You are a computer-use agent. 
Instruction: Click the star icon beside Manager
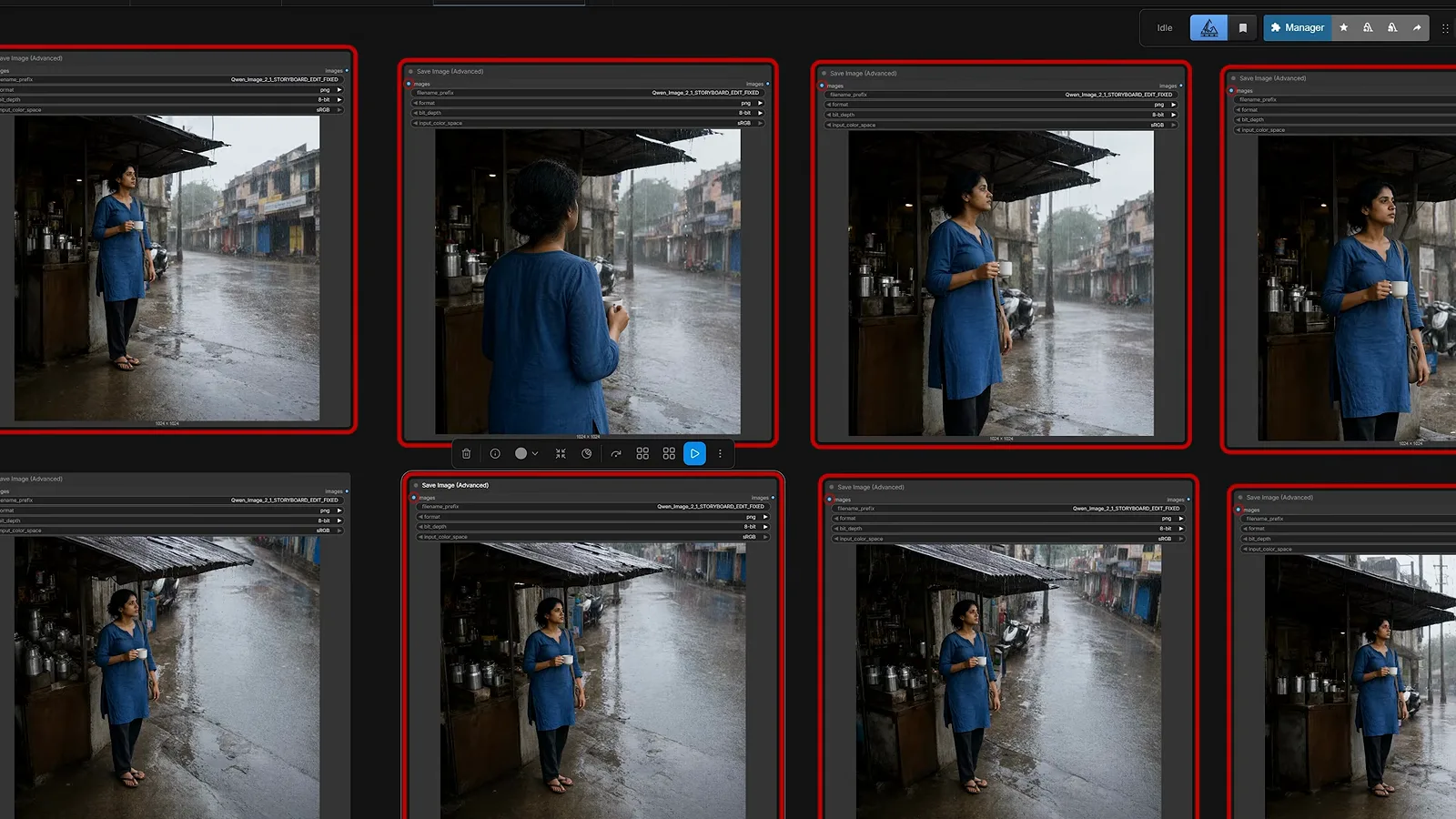point(1344,28)
